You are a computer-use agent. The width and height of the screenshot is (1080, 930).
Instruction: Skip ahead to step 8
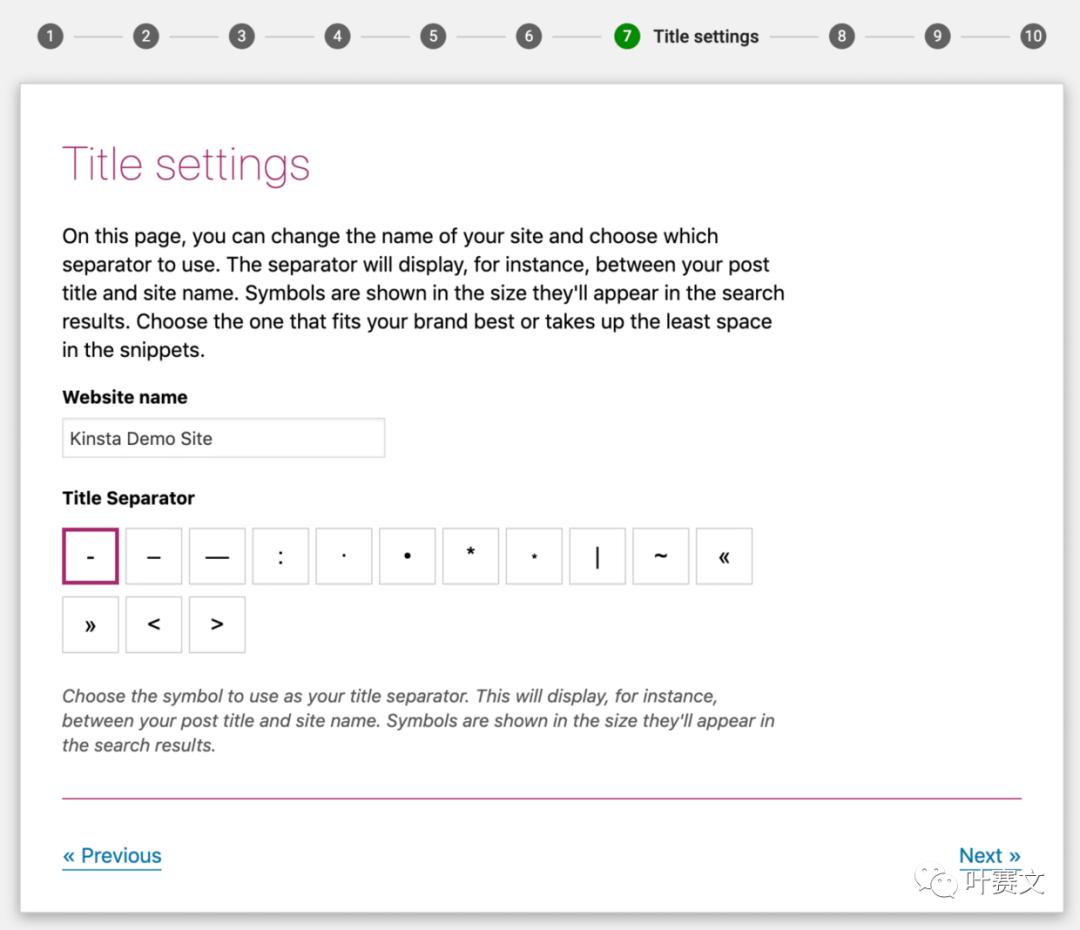tap(841, 37)
